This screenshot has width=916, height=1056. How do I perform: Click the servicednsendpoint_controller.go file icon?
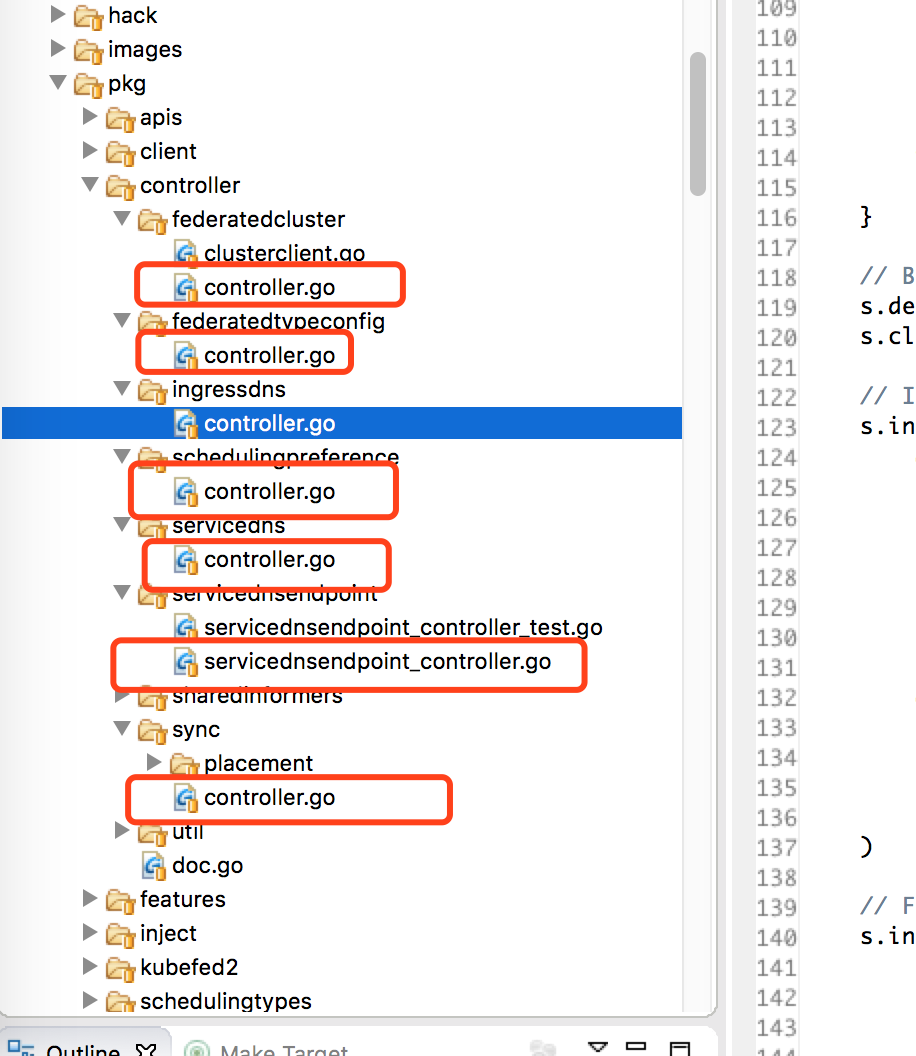tap(186, 662)
